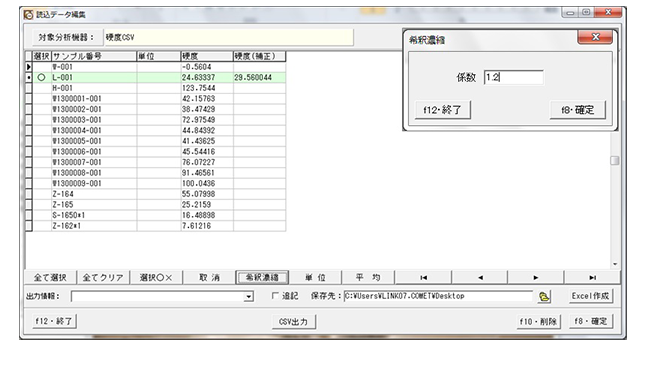The width and height of the screenshot is (648, 366).
Task: Click the 単位 column header
Action: [x=159, y=56]
